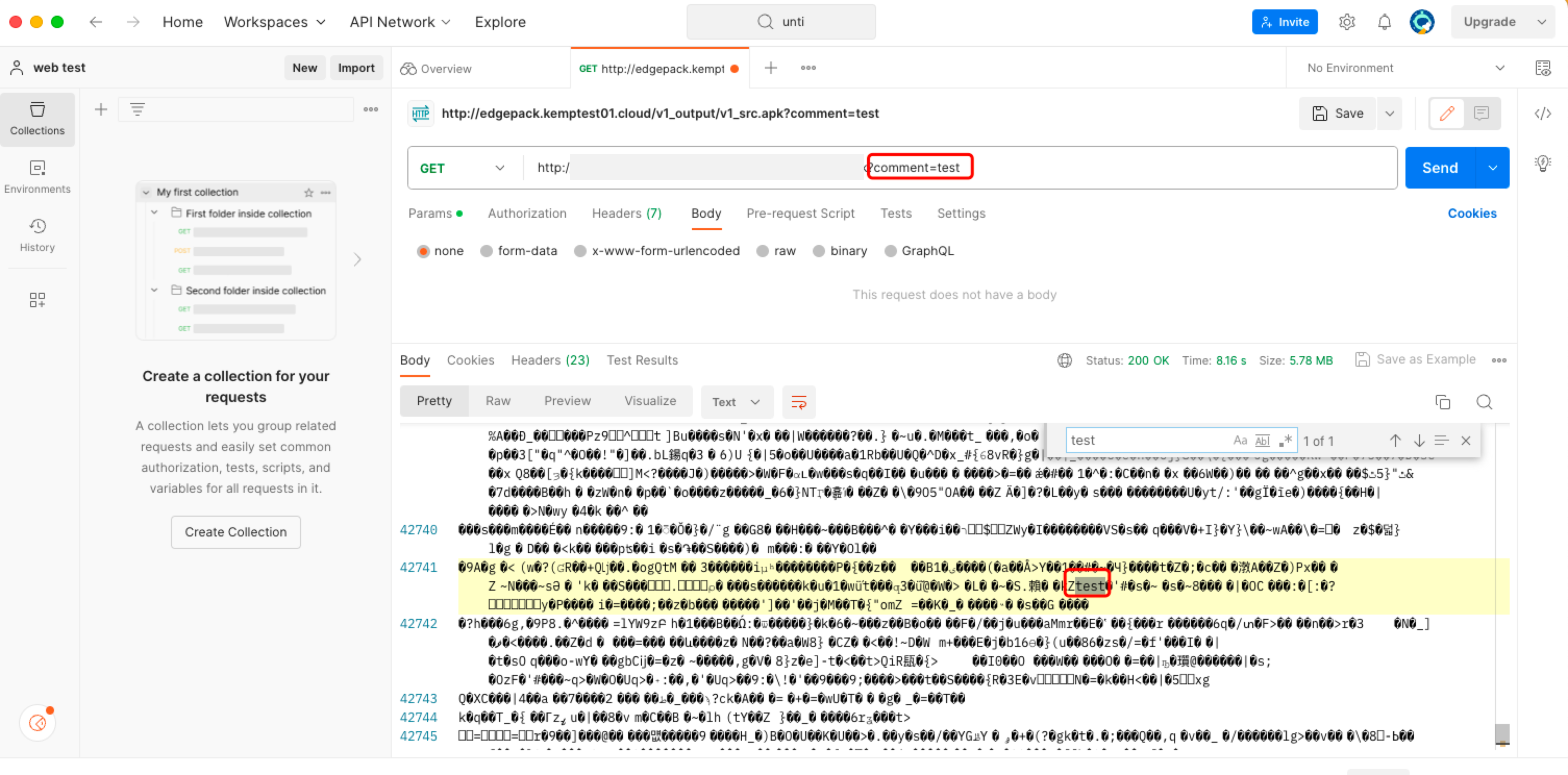
Task: Open the settings gear icon
Action: [x=1347, y=22]
